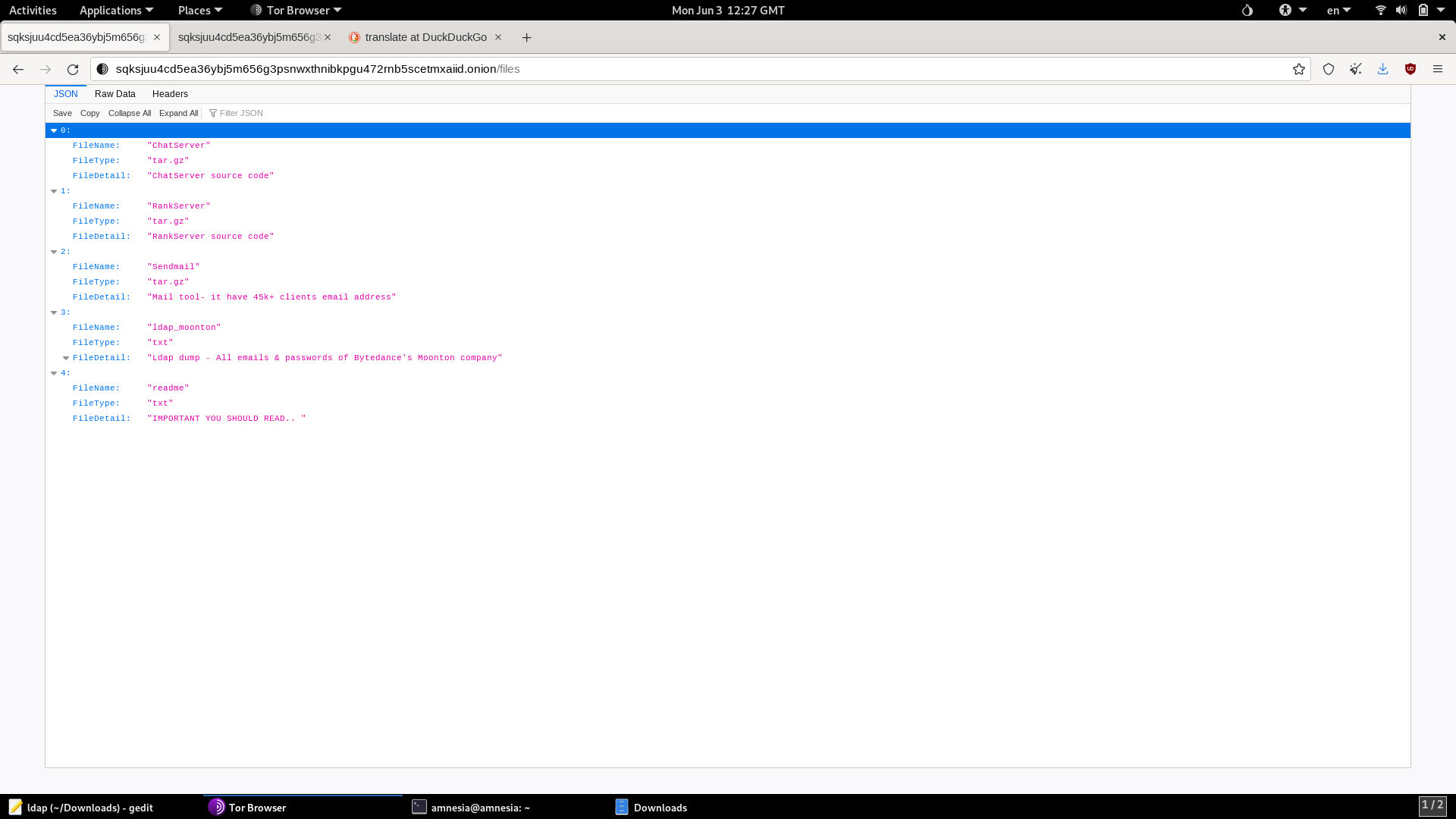Viewport: 1456px width, 819px height.
Task: Collapse JSON array item 2
Action: click(54, 252)
